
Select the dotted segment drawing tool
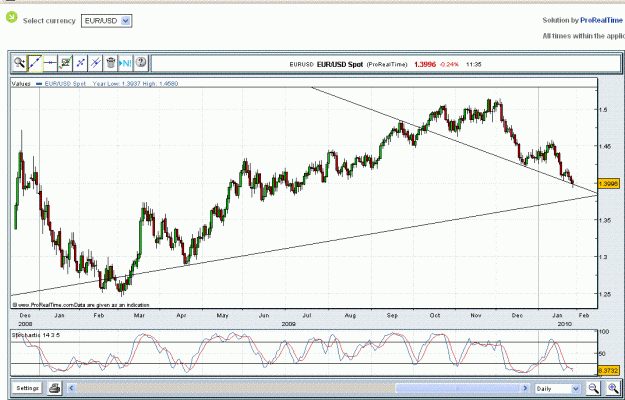click(x=80, y=63)
